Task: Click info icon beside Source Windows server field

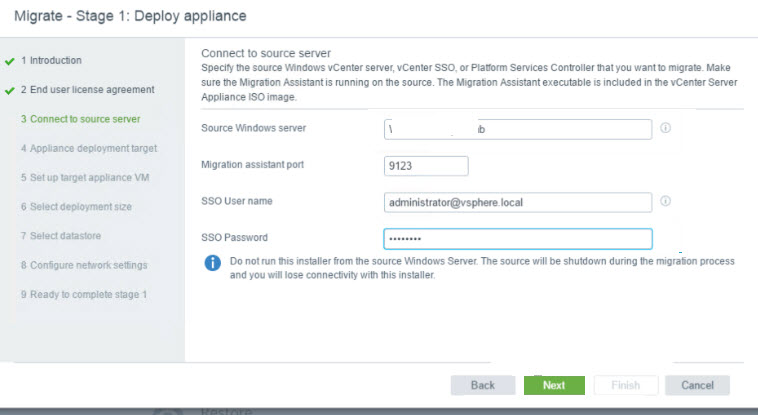Action: [665, 129]
